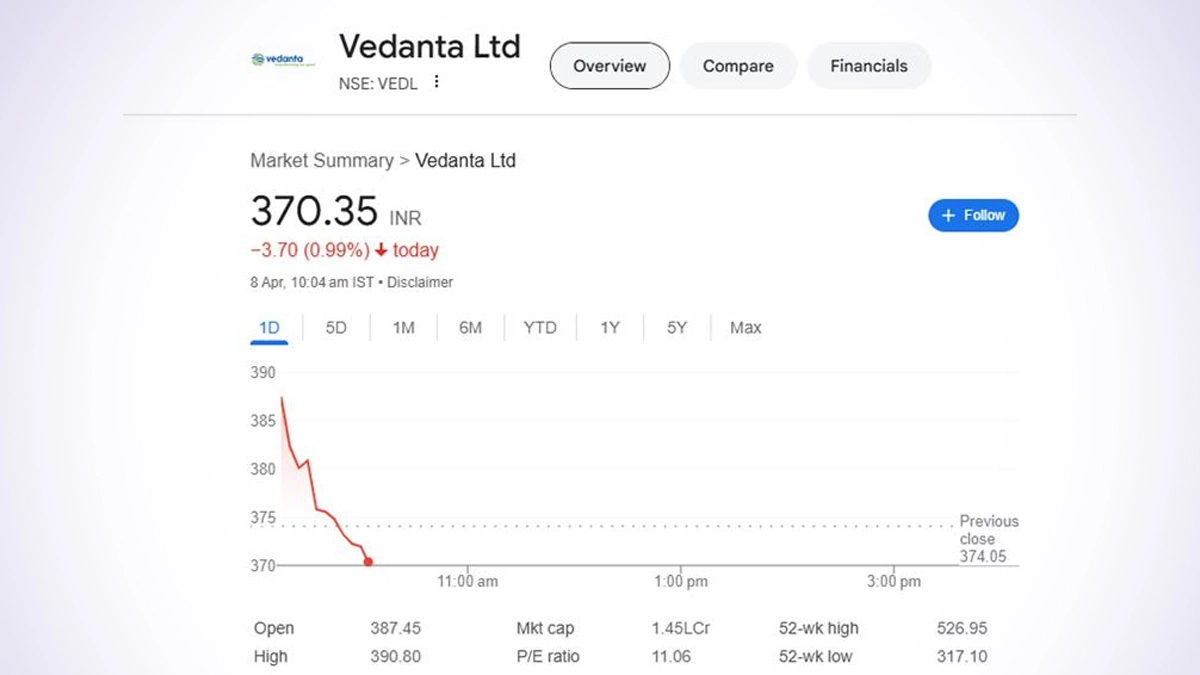Select the 5Y chart range
Image resolution: width=1200 pixels, height=675 pixels.
tap(677, 328)
